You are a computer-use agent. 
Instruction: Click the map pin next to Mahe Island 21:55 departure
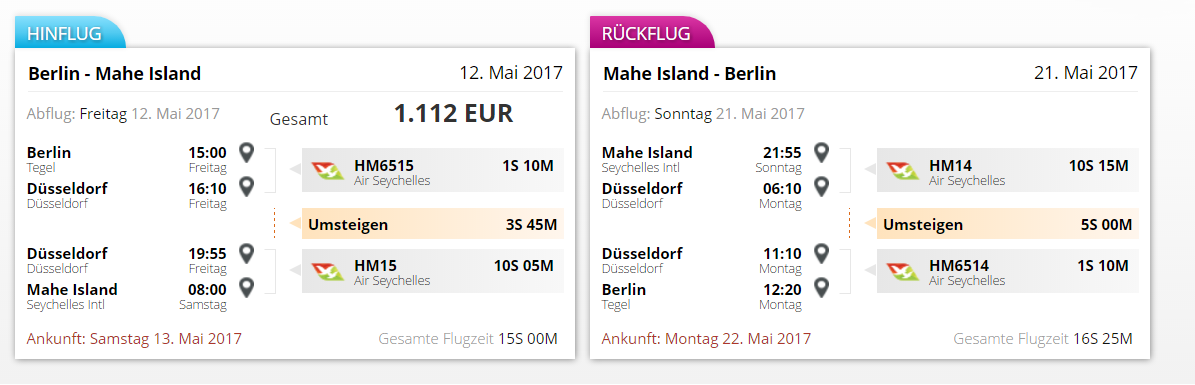pos(821,152)
